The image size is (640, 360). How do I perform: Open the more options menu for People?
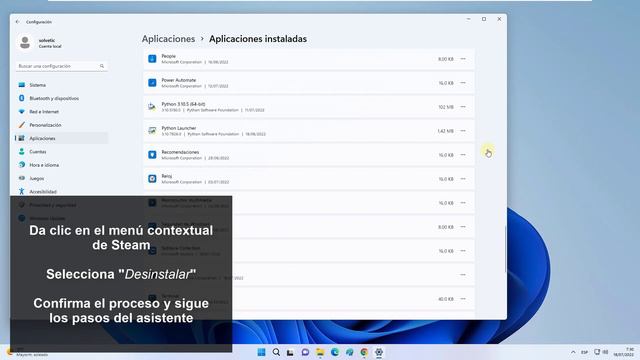click(x=463, y=59)
